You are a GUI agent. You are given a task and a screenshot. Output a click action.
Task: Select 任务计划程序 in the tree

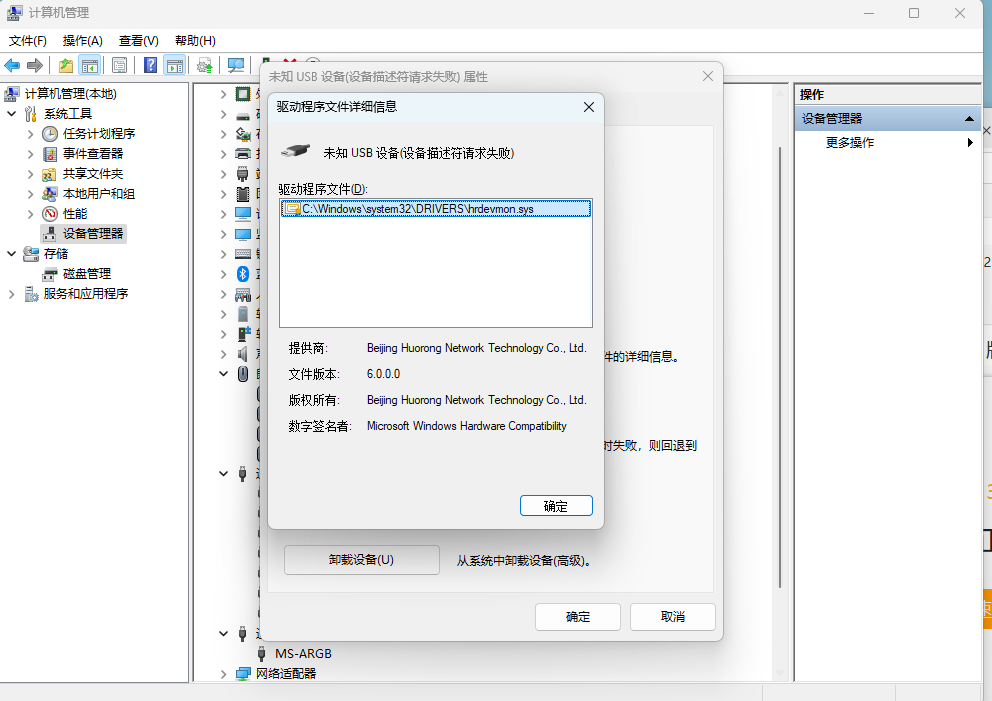pos(98,133)
